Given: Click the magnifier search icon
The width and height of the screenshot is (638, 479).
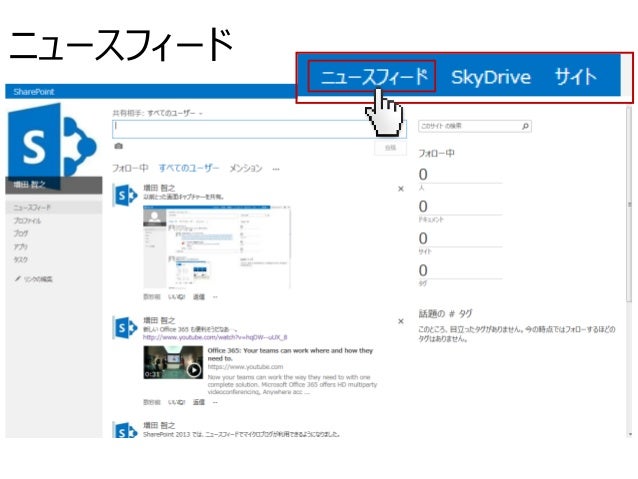Looking at the screenshot, I should (525, 126).
